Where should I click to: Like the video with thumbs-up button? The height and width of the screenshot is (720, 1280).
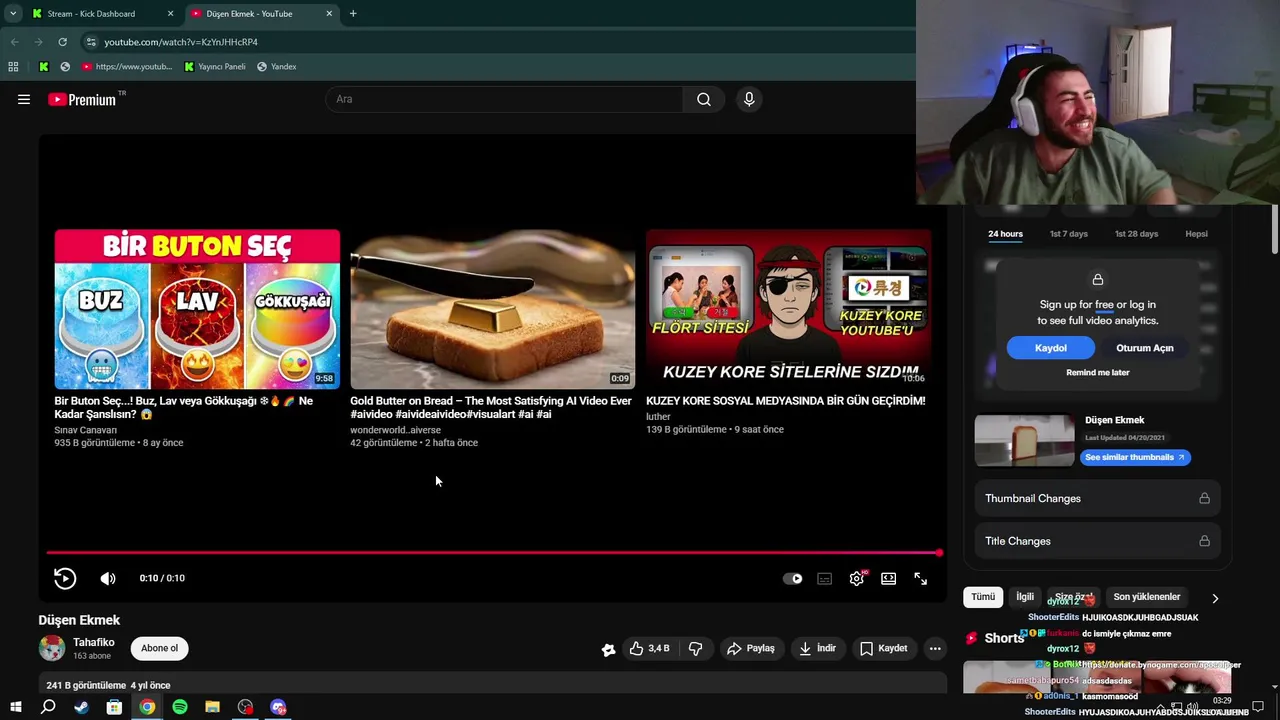coord(649,648)
